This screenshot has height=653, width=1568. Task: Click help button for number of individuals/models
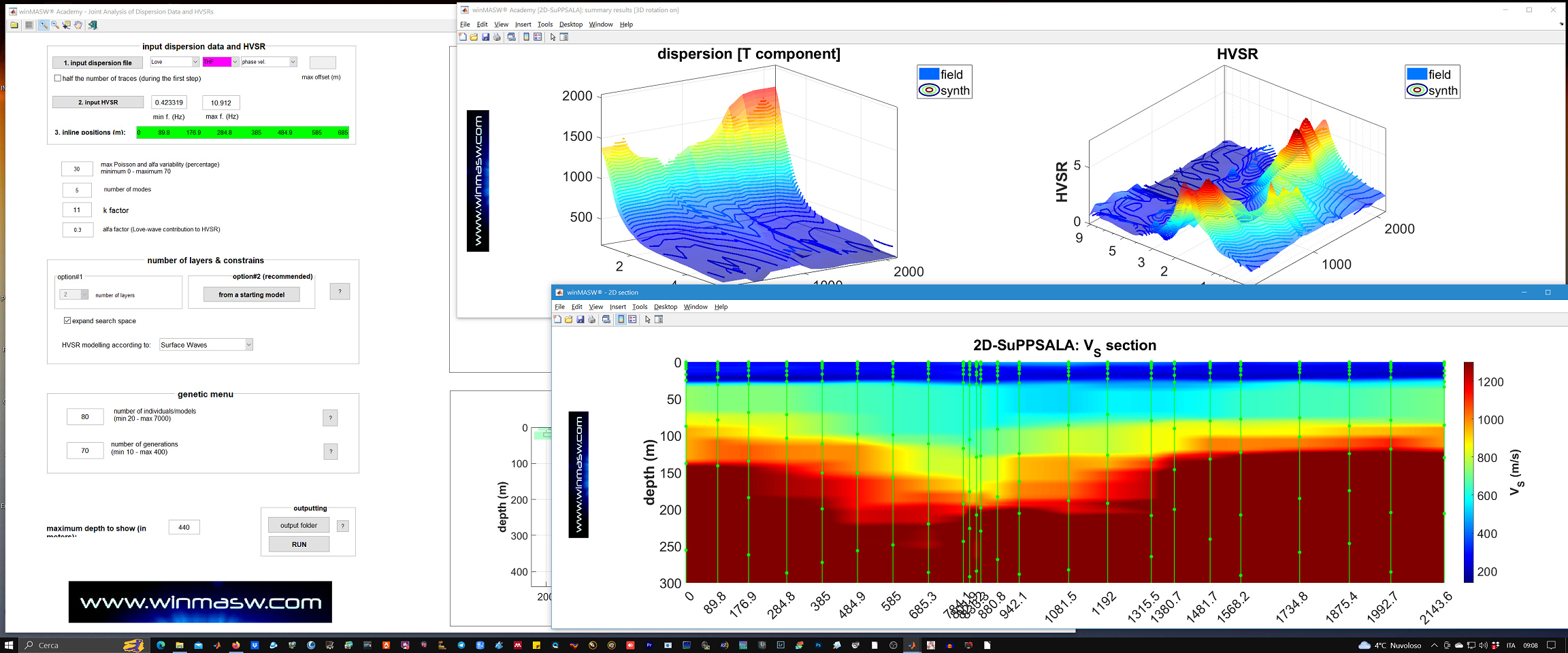coord(330,418)
